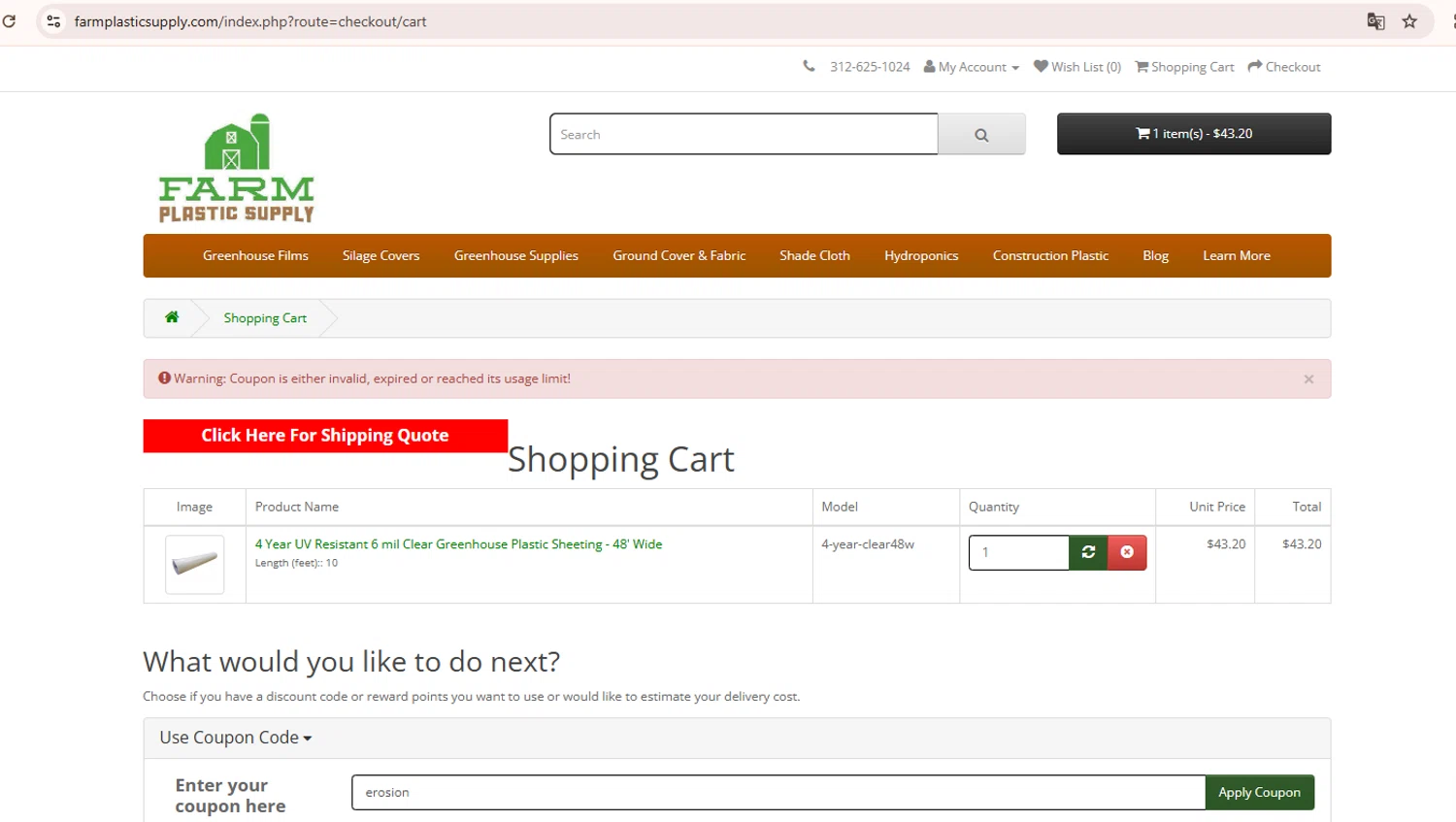Click the Product Name column header
This screenshot has width=1456, height=822.
point(297,507)
